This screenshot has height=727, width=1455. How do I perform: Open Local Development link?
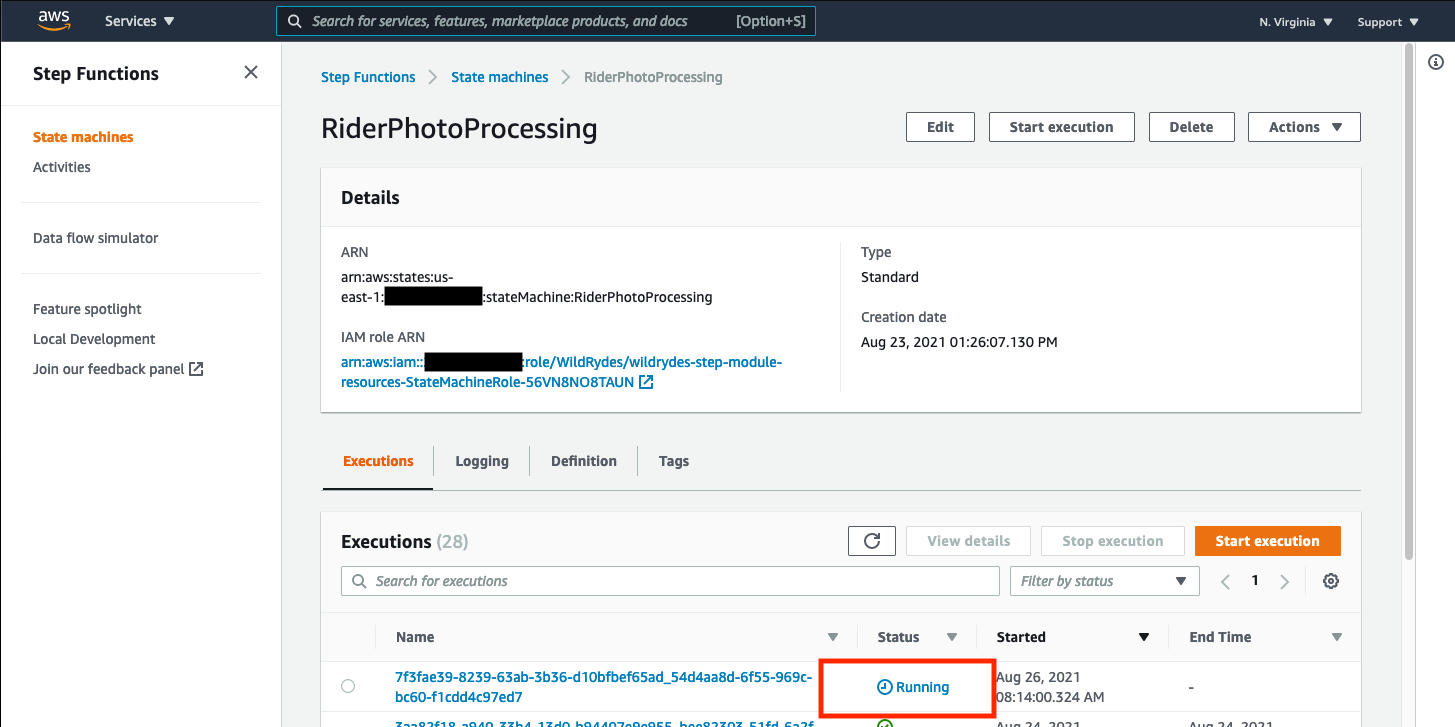(94, 339)
